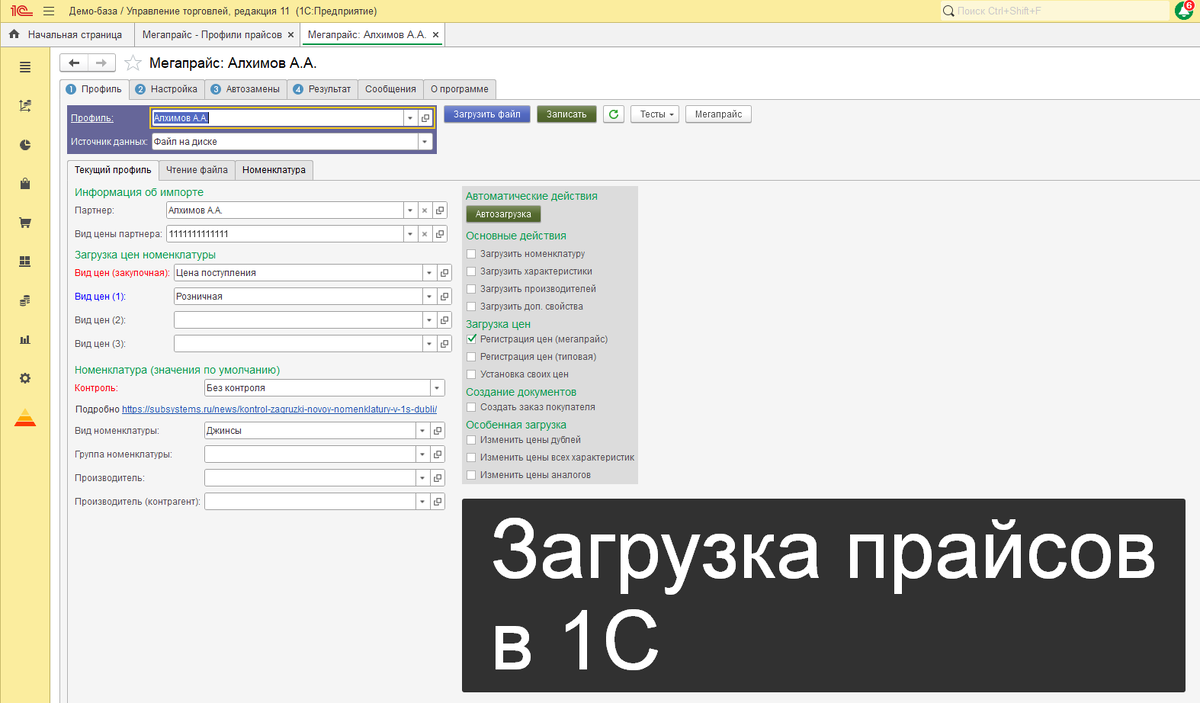Open the hamburger menu in the title bar
The image size is (1200, 703).
click(48, 10)
